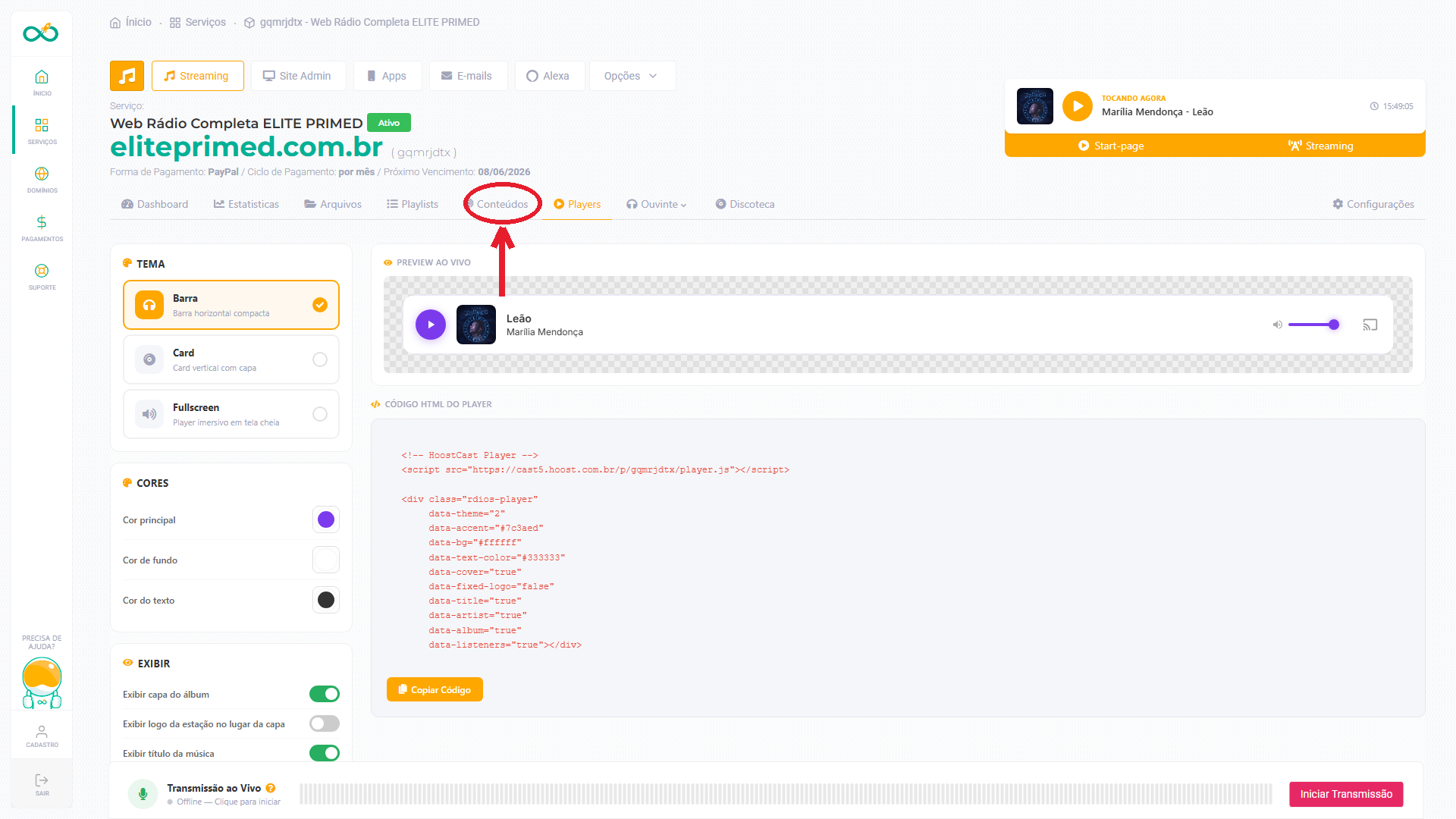Click the Start-page button
The width and height of the screenshot is (1456, 819).
1111,146
